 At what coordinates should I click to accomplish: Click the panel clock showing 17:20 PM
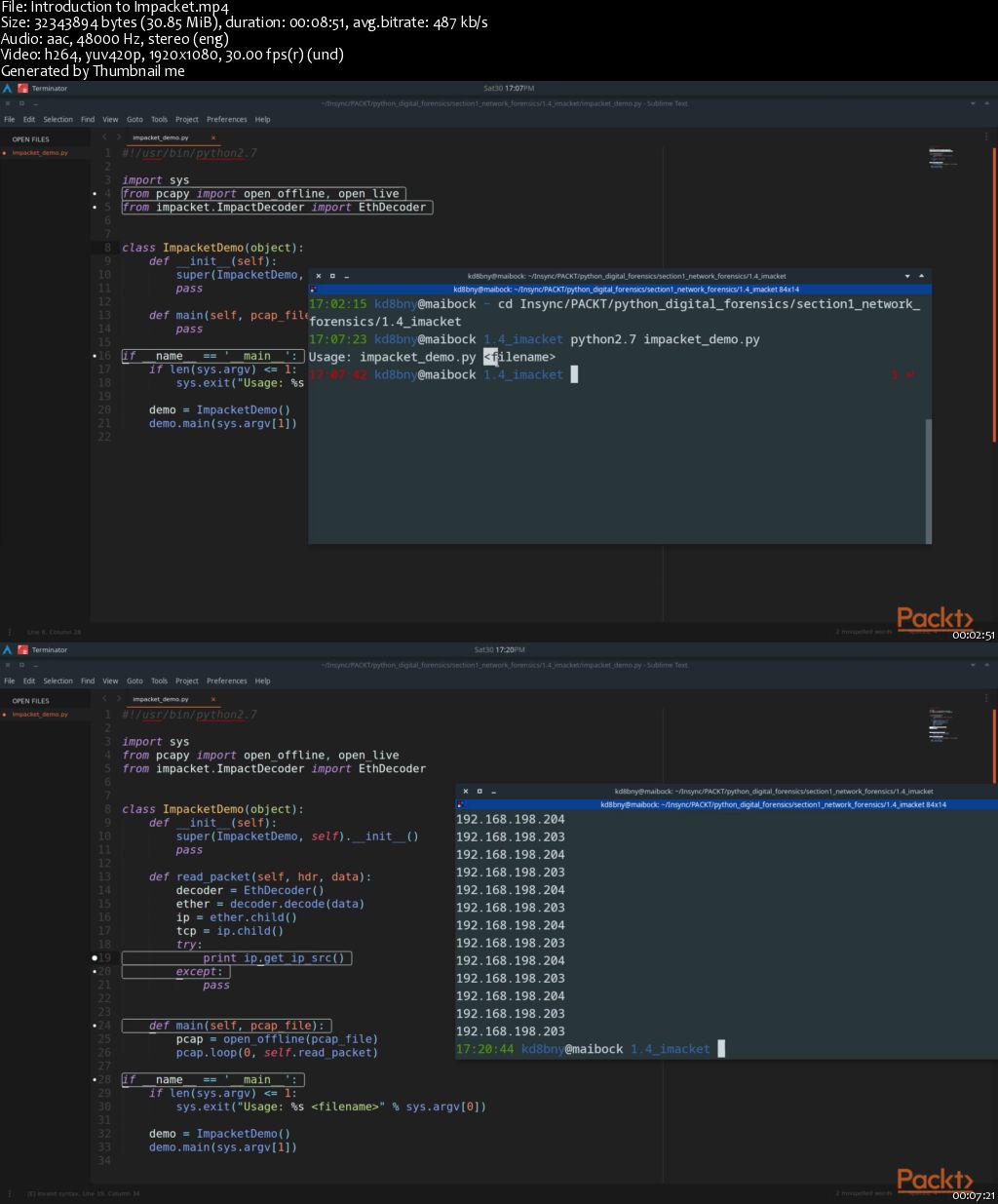(x=499, y=650)
